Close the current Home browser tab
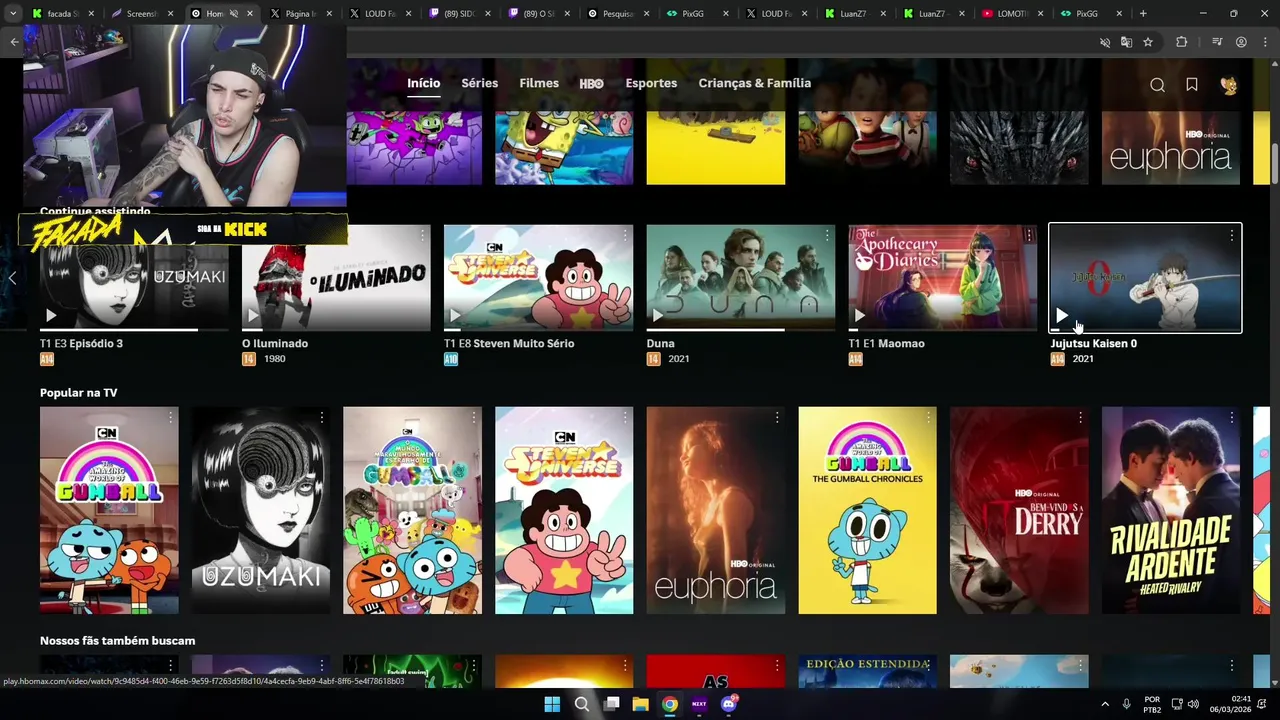This screenshot has width=1280, height=720. tap(250, 14)
